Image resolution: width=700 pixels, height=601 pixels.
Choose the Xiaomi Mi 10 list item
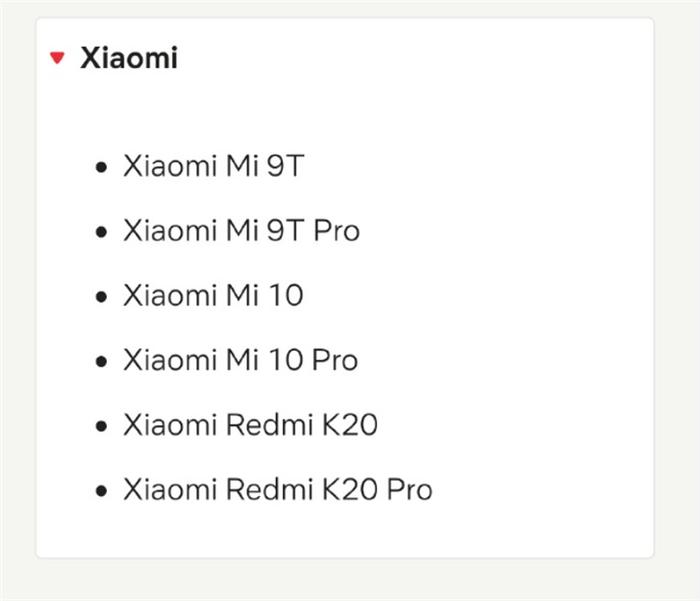pyautogui.click(x=213, y=296)
